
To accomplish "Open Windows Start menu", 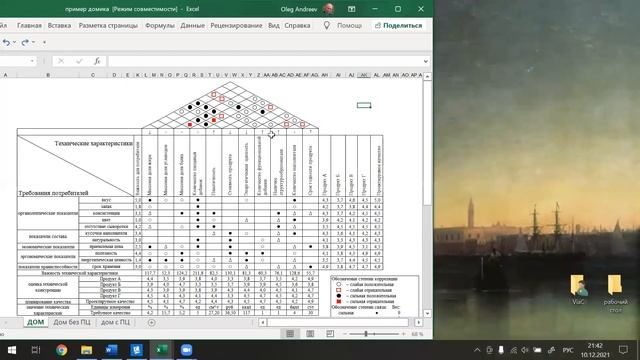I will (11, 350).
